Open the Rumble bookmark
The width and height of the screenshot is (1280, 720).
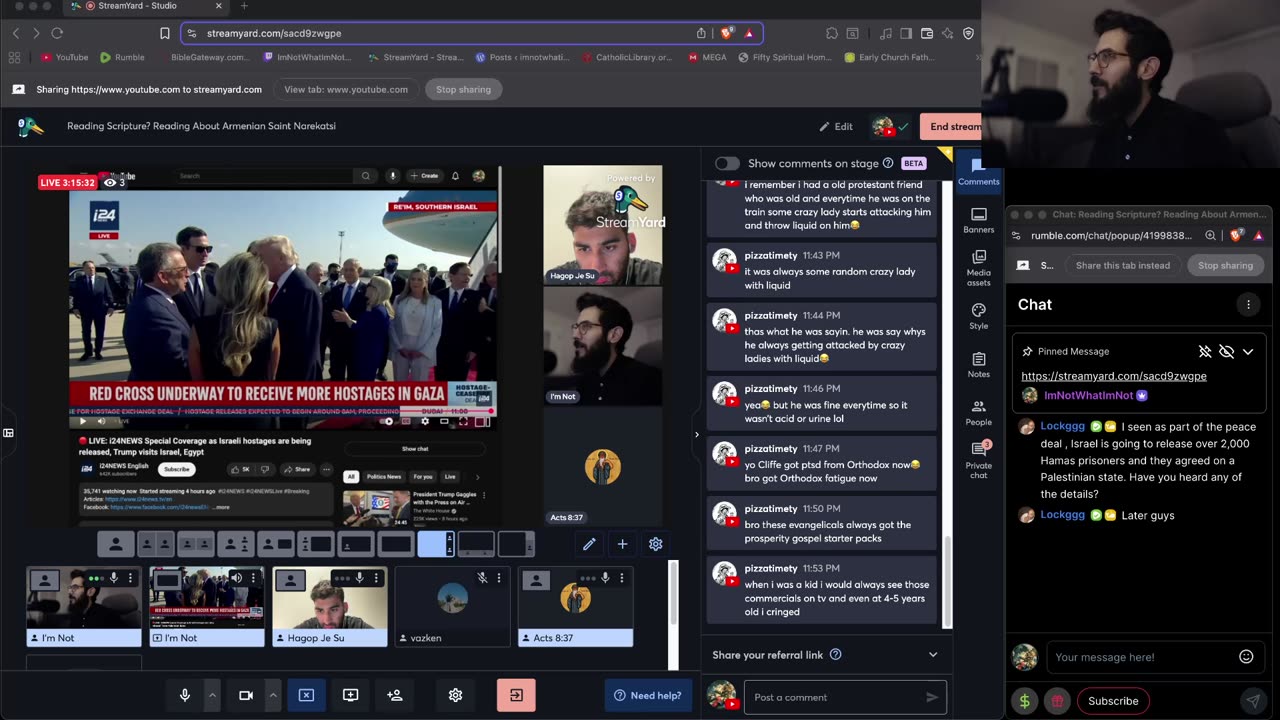click(x=122, y=58)
